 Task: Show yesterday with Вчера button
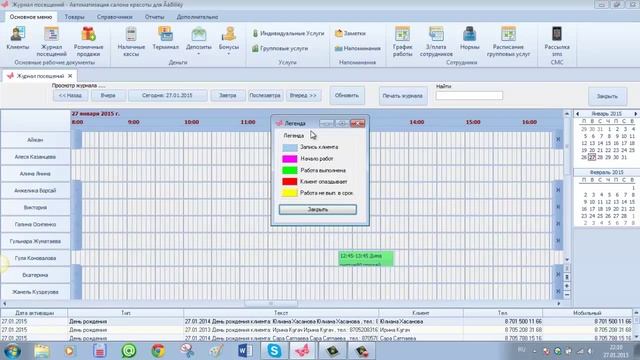[x=108, y=96]
